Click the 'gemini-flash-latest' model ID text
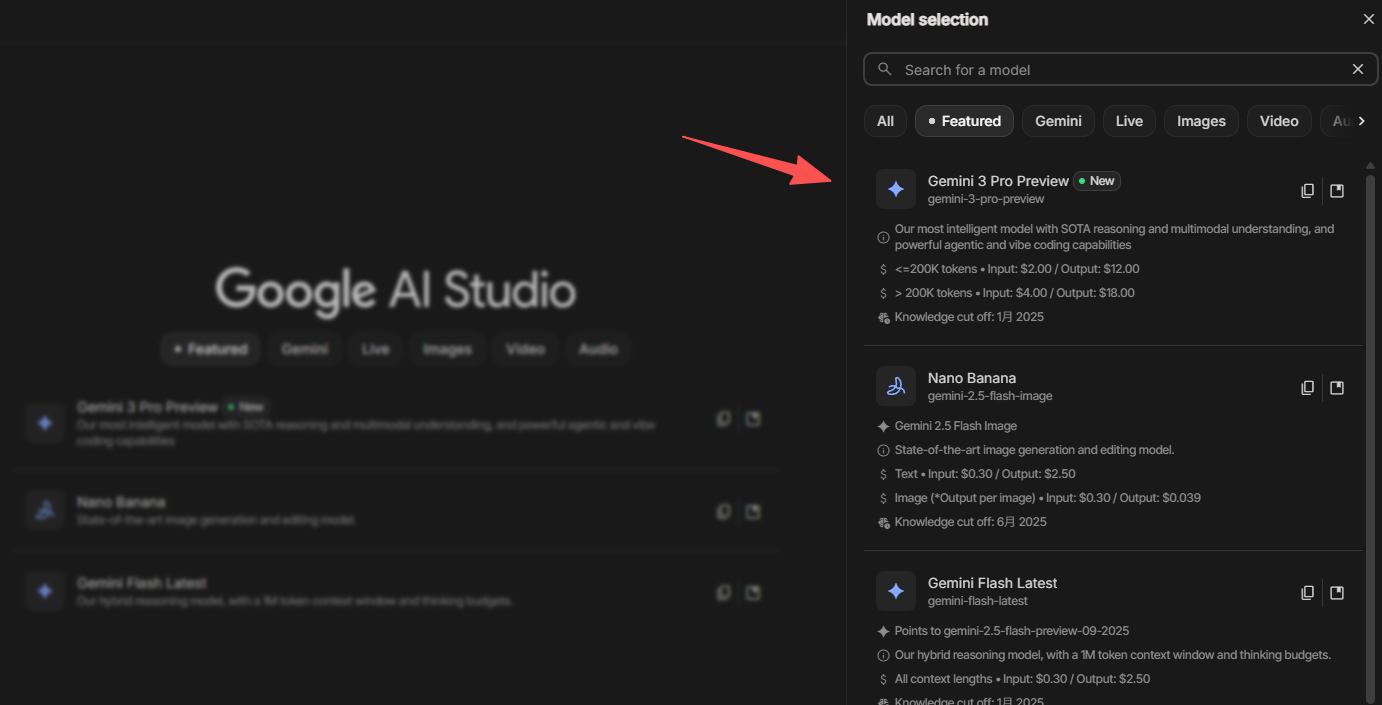 978,601
